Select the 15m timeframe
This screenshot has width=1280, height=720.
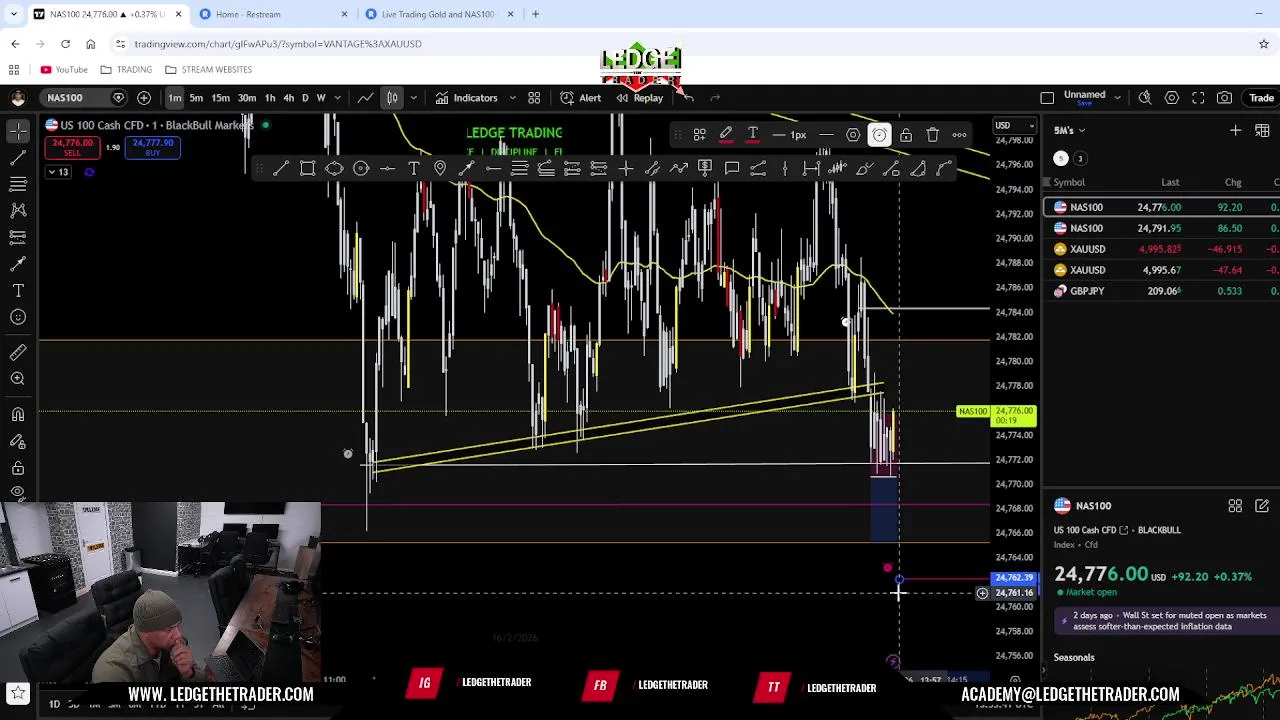point(220,98)
